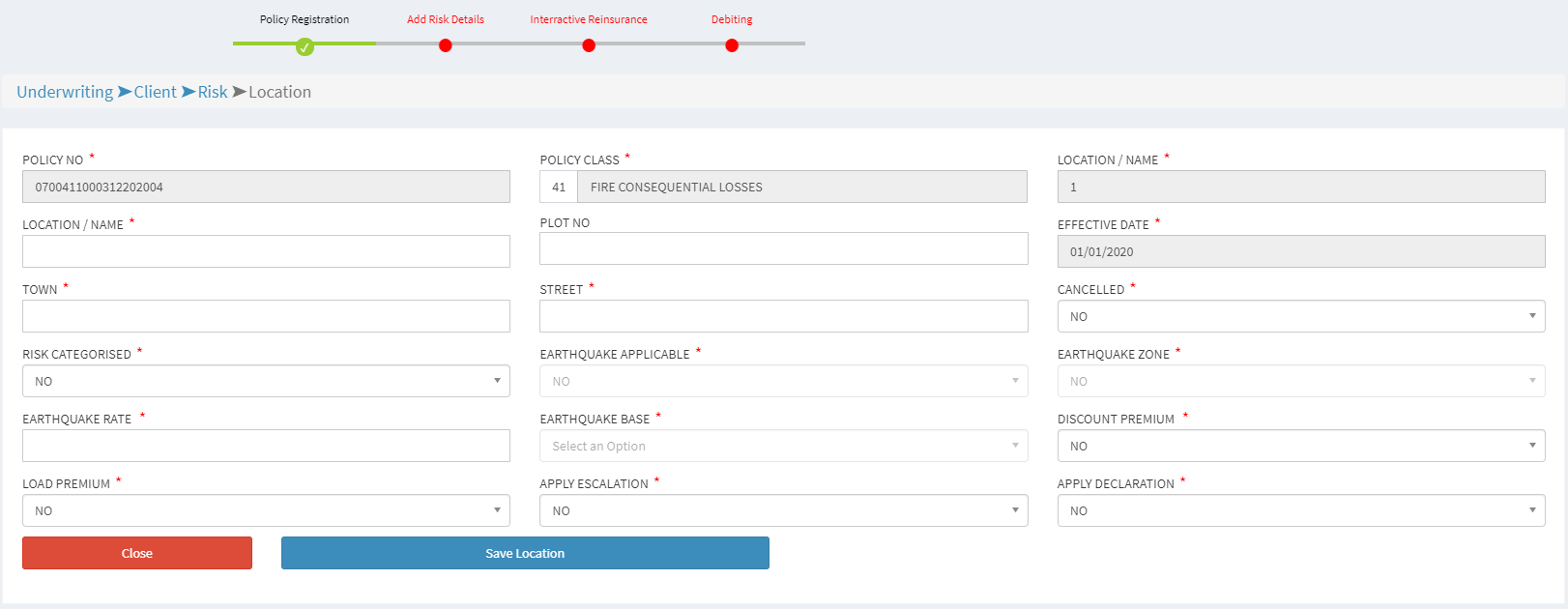Expand the Risk Categorised dropdown
Viewport: 1568px width, 609px height.
[x=266, y=381]
